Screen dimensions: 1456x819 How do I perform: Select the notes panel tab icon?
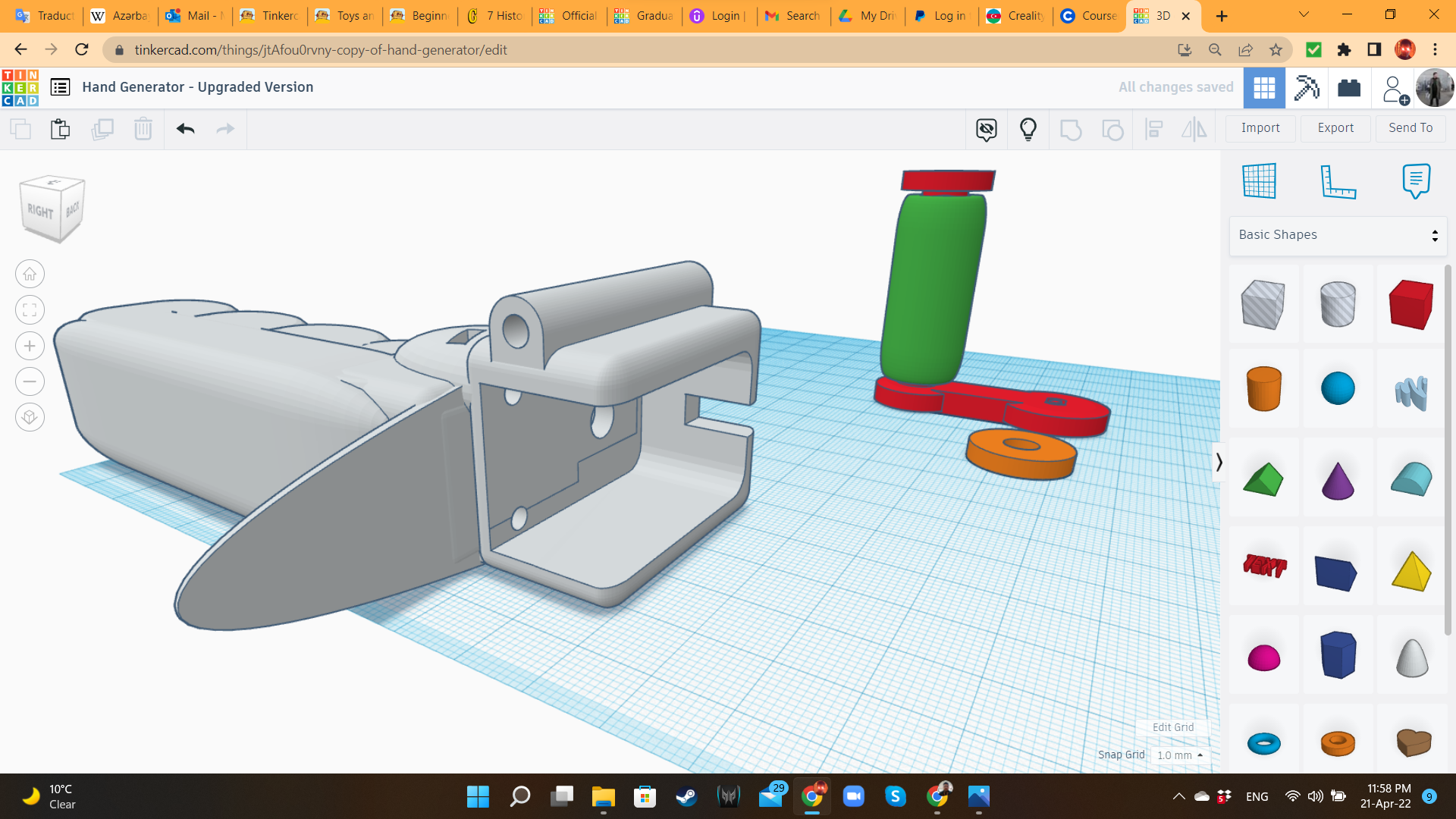click(x=1415, y=180)
